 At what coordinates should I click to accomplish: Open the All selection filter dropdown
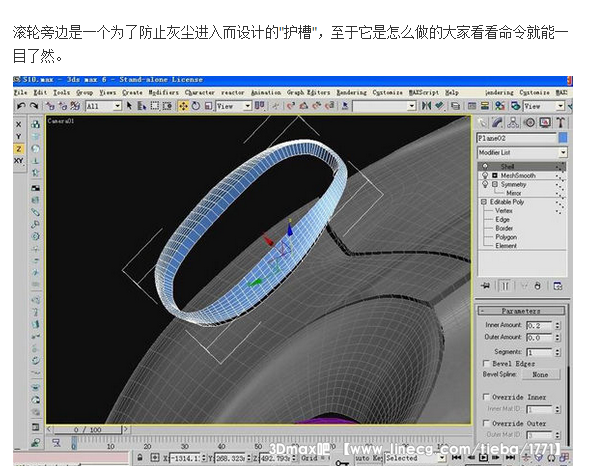pos(103,106)
